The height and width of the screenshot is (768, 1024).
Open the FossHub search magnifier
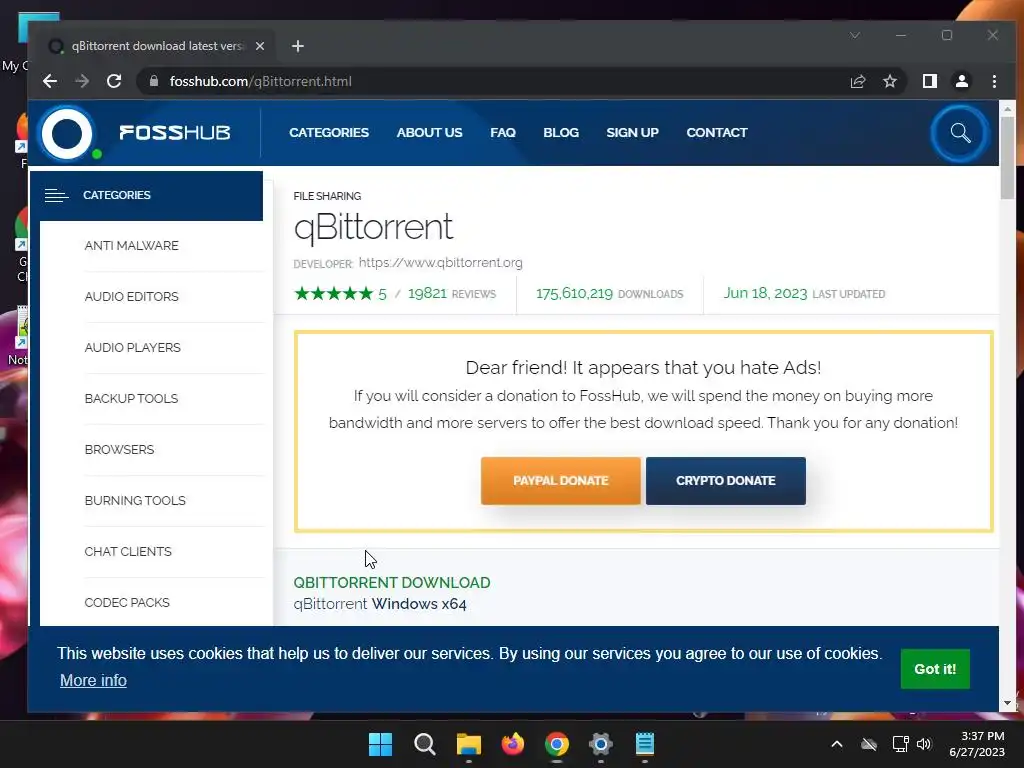click(x=960, y=133)
